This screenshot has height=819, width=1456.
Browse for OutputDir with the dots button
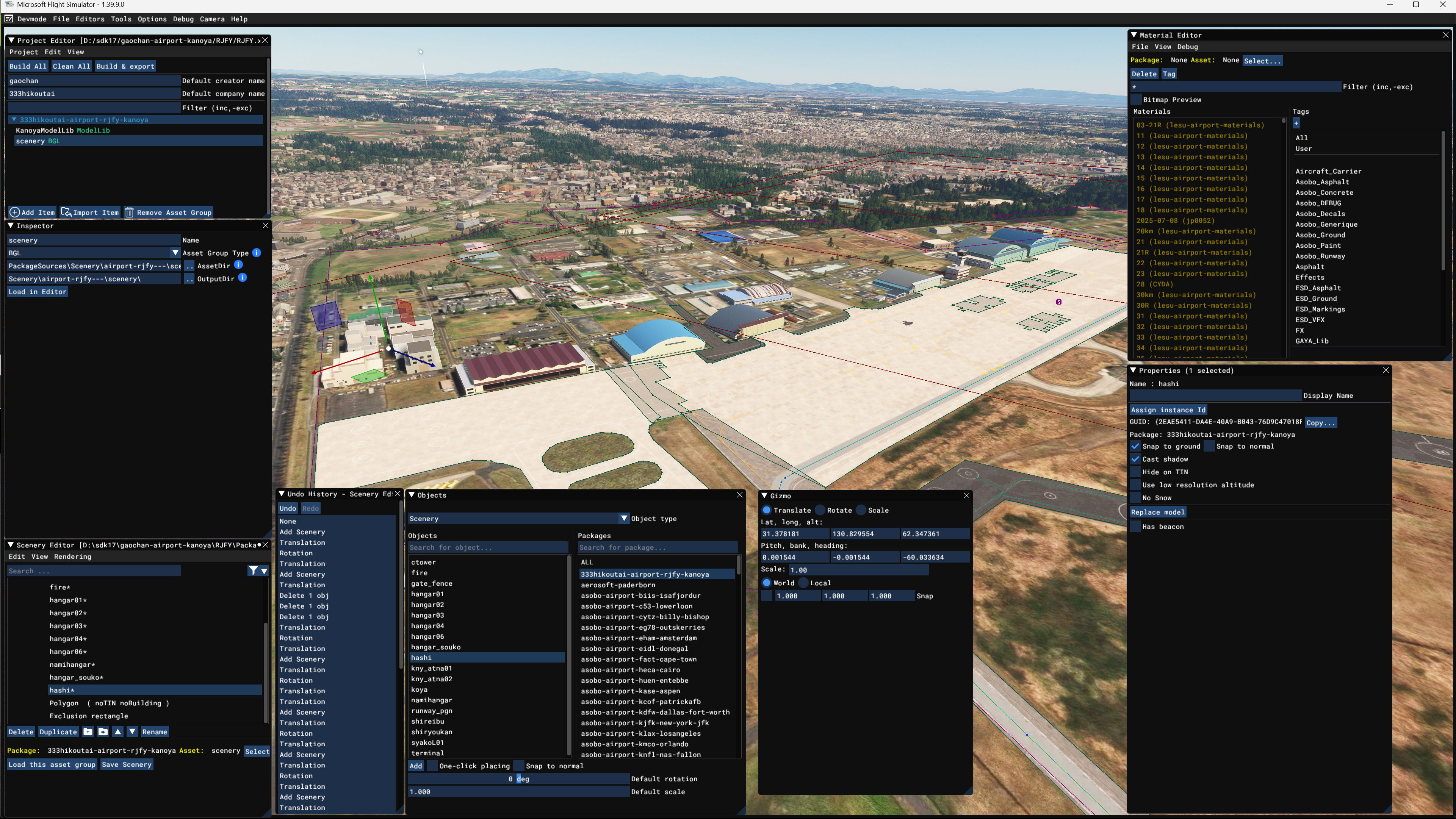click(x=189, y=278)
